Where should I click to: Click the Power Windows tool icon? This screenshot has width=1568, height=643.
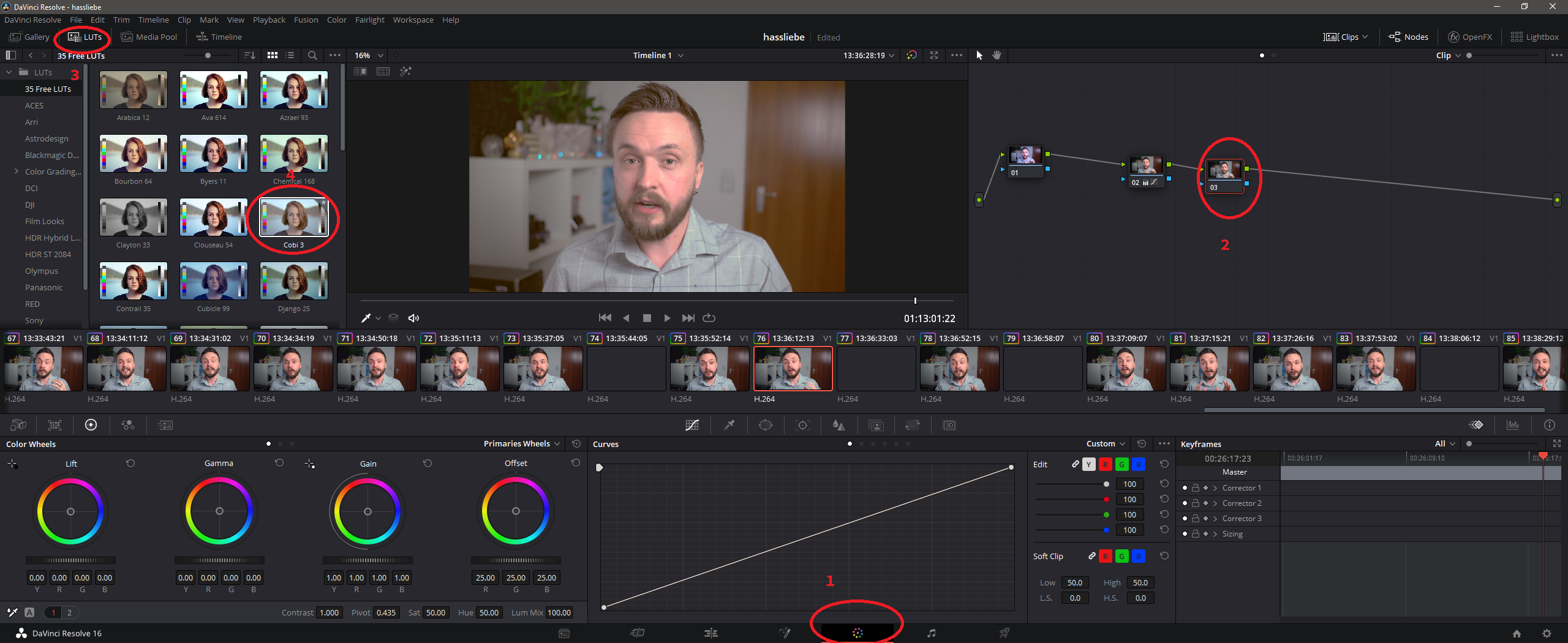click(766, 425)
